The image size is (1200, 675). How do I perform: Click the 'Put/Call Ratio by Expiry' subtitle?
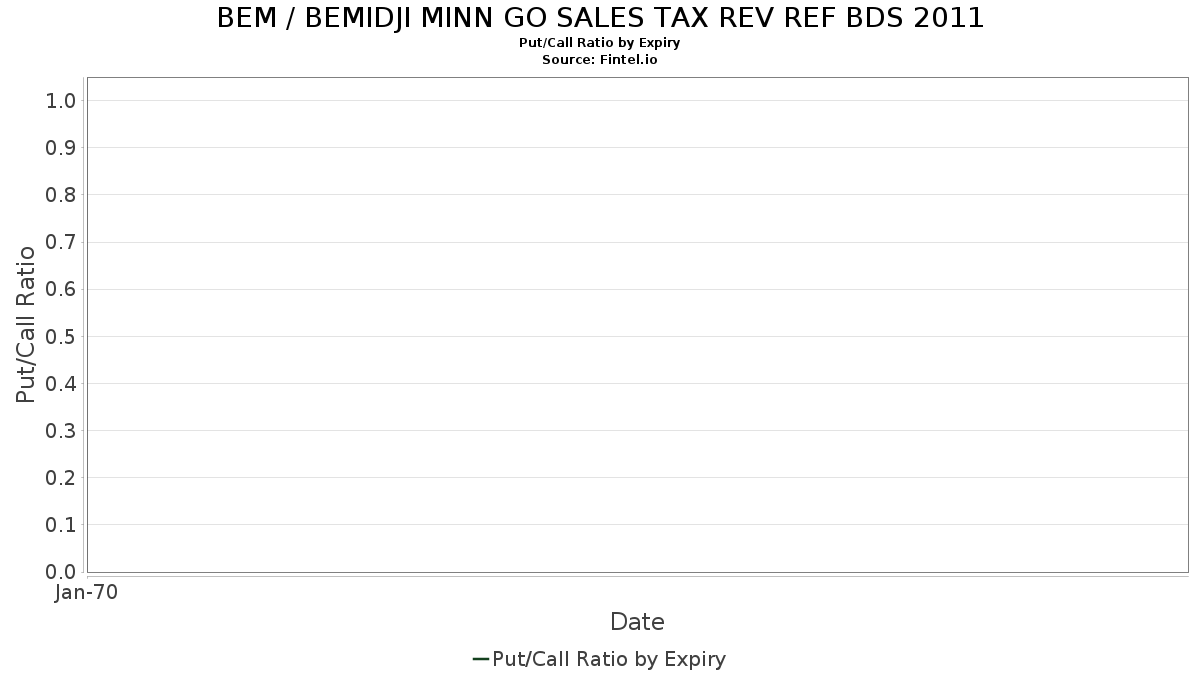pyautogui.click(x=600, y=43)
